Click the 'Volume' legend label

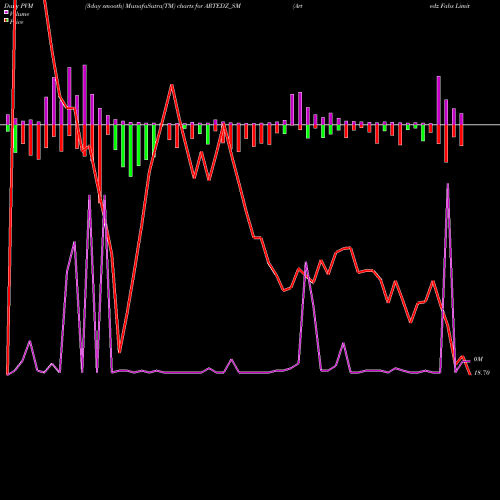19,14
